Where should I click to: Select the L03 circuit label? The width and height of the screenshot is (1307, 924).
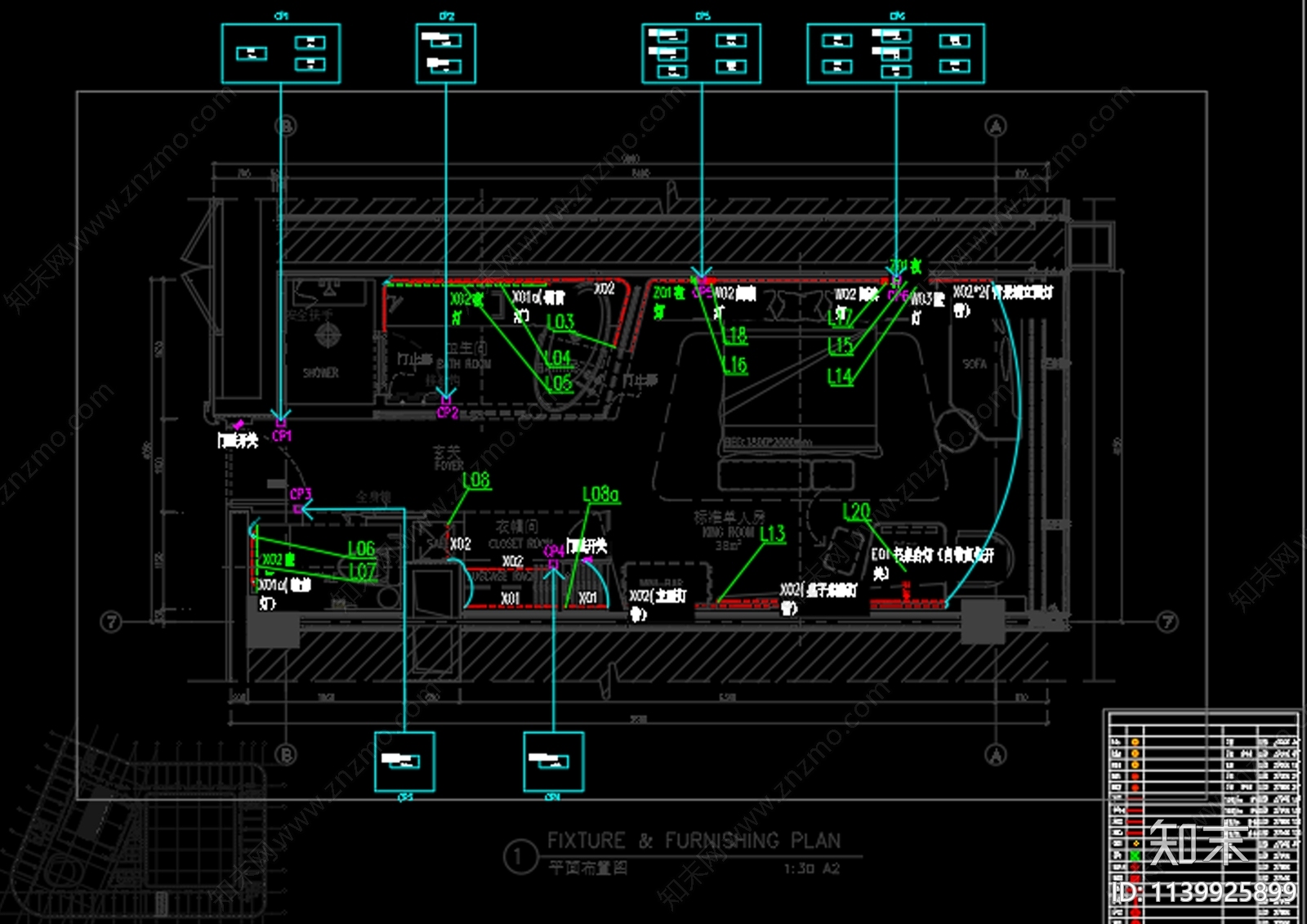[560, 322]
